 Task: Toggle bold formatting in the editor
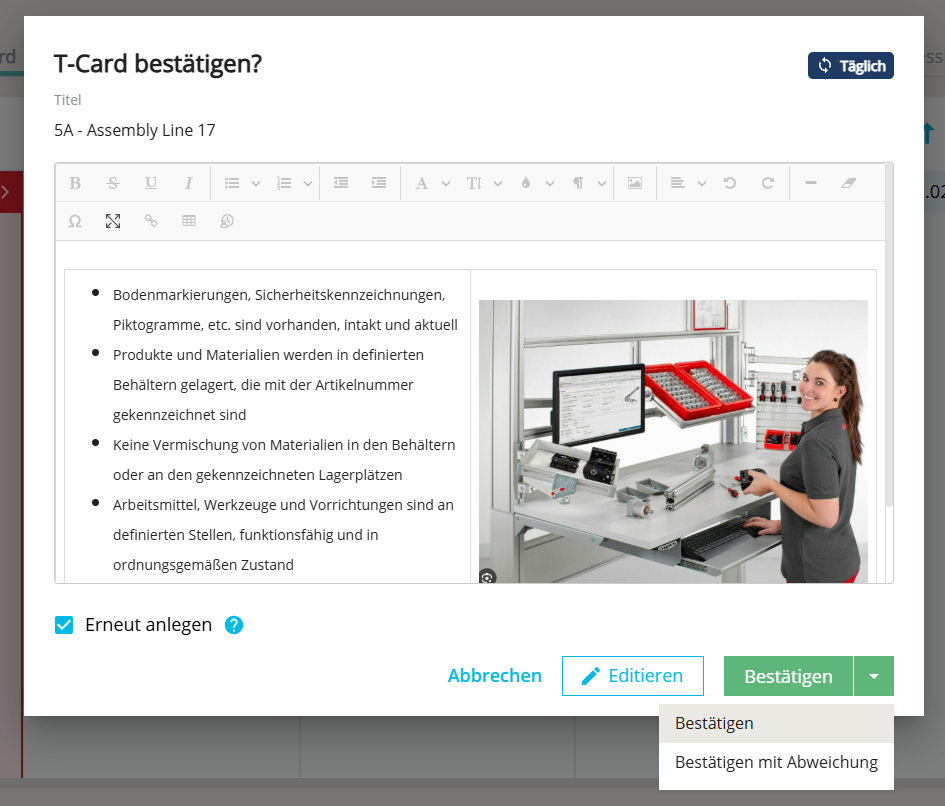tap(75, 183)
